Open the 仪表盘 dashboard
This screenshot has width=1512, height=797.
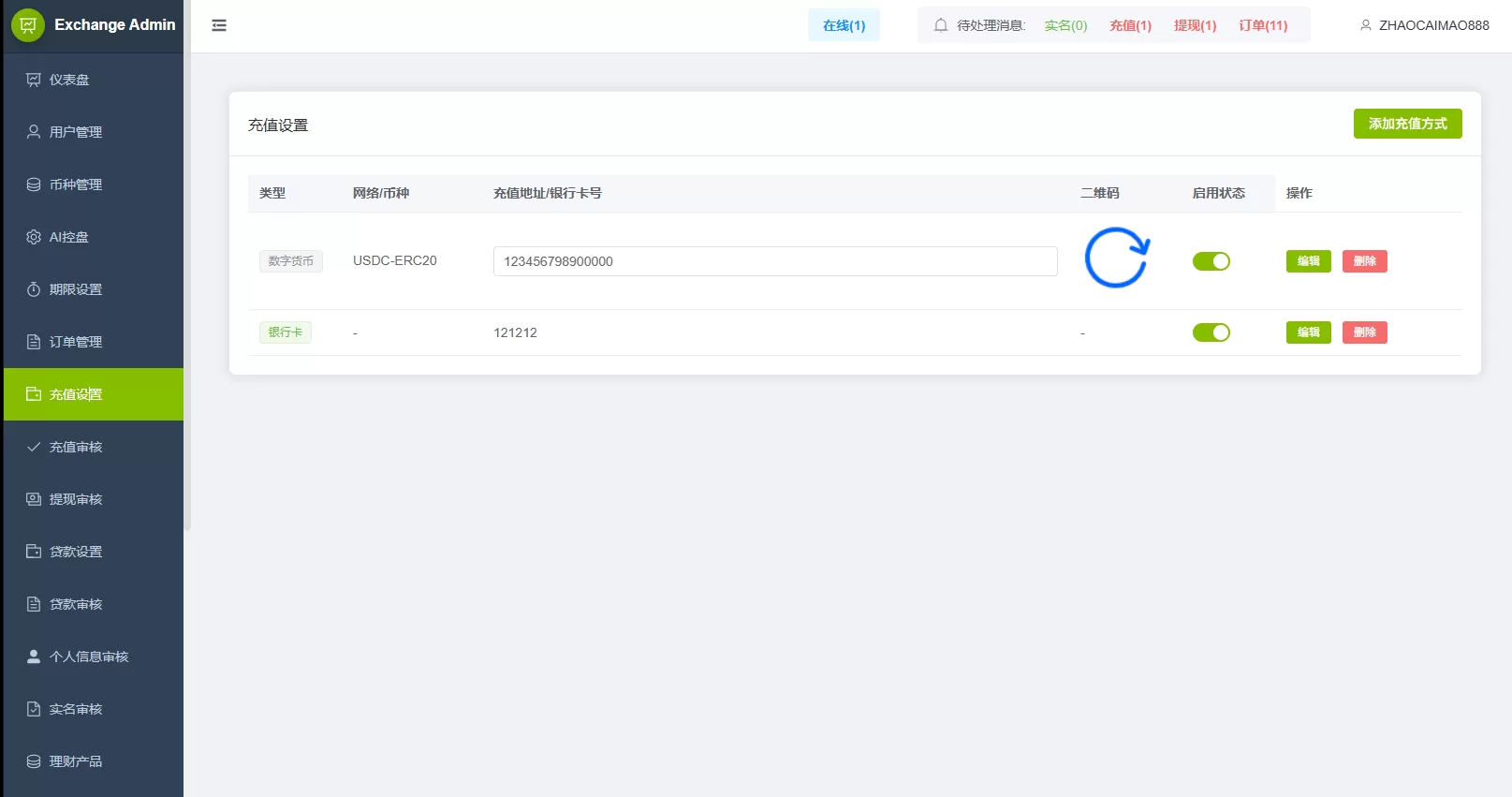[x=69, y=80]
